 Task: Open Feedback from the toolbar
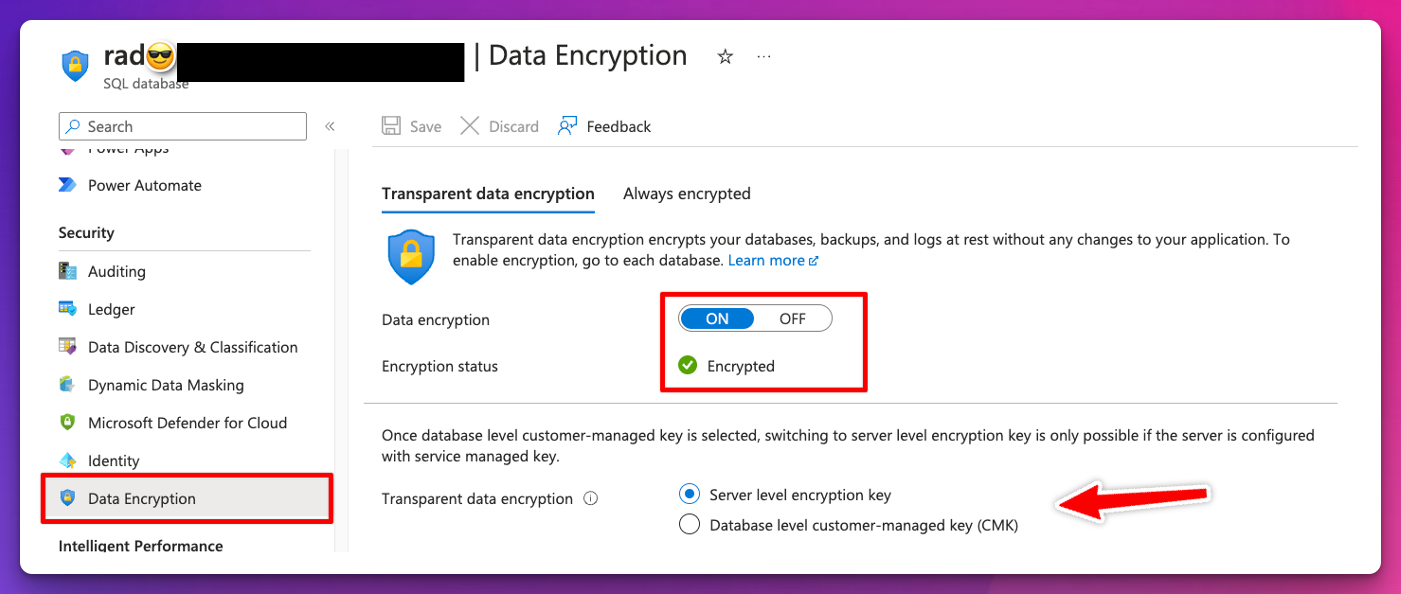(x=604, y=126)
